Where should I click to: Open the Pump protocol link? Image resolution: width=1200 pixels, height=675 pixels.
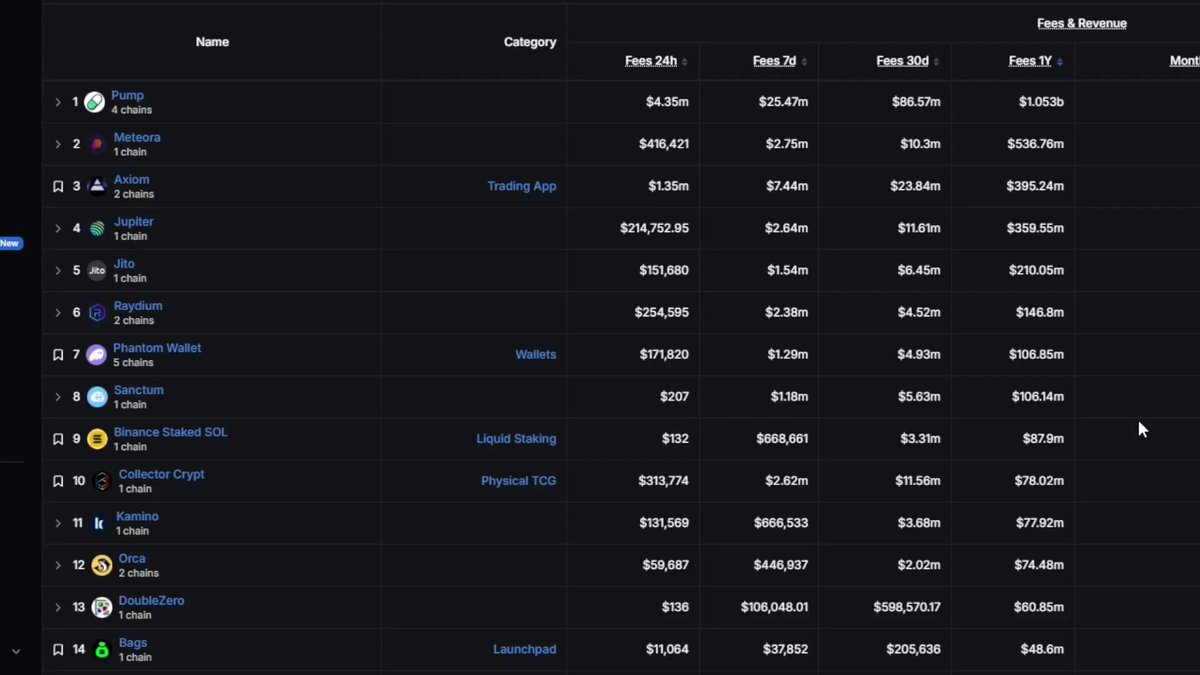point(127,95)
